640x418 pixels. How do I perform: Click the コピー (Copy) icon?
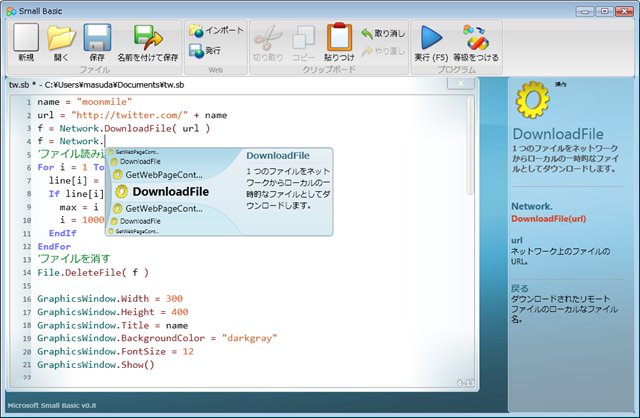pyautogui.click(x=303, y=39)
